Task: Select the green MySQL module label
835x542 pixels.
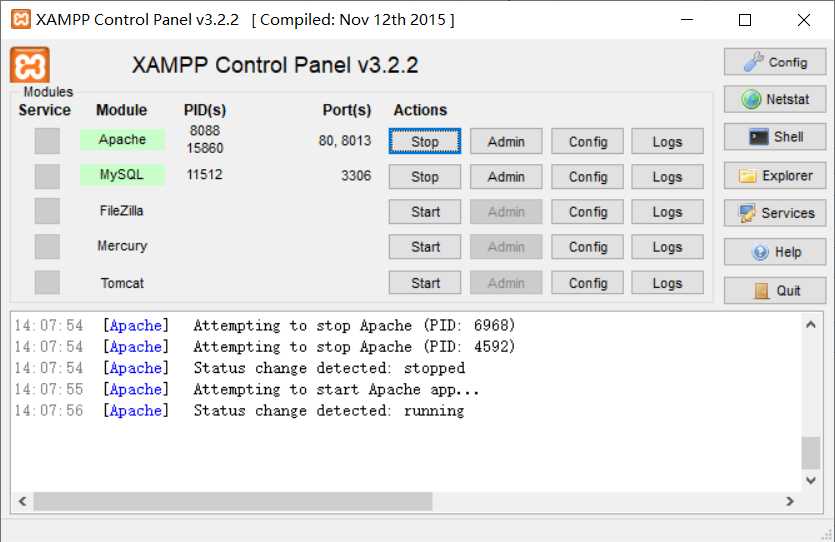Action: click(x=122, y=175)
